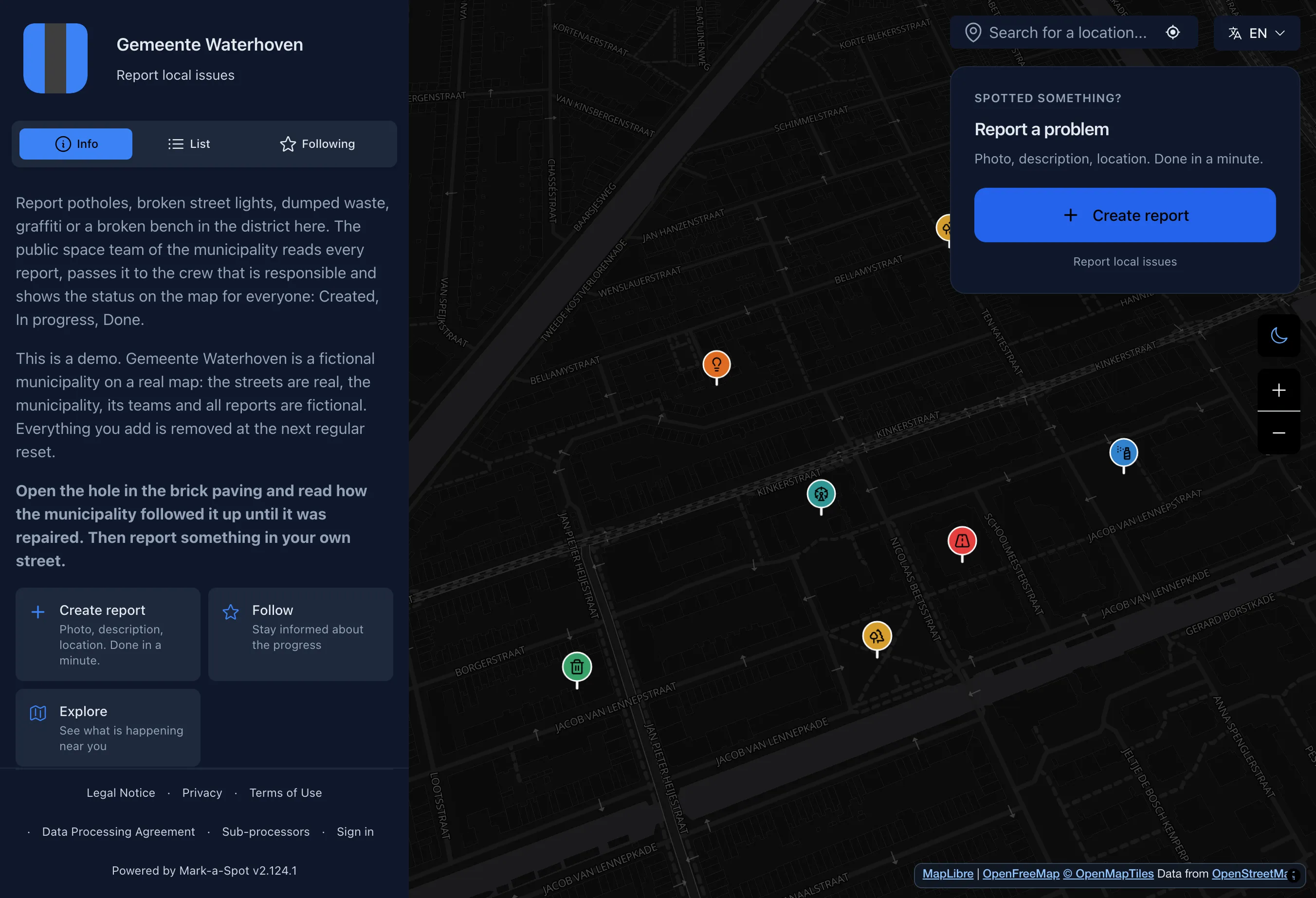Open the orange street light map marker
Screen dimensions: 1316x898
(716, 364)
